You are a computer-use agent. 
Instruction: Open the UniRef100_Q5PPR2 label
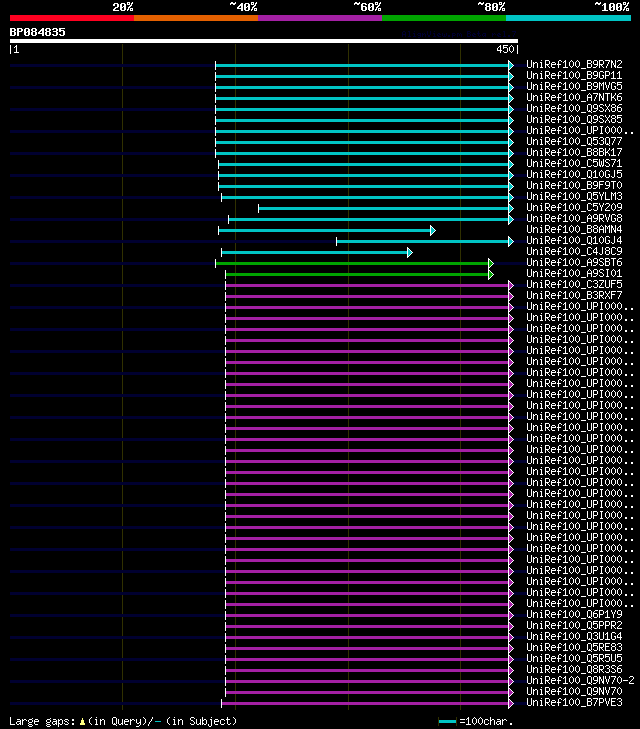(574, 625)
